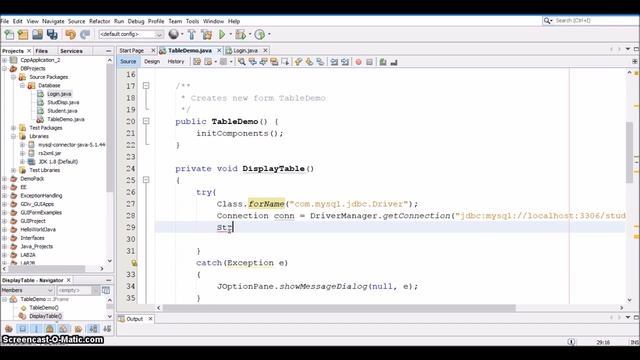Expand the mysql-connector-java library node
640x360 pixels.
point(22,145)
